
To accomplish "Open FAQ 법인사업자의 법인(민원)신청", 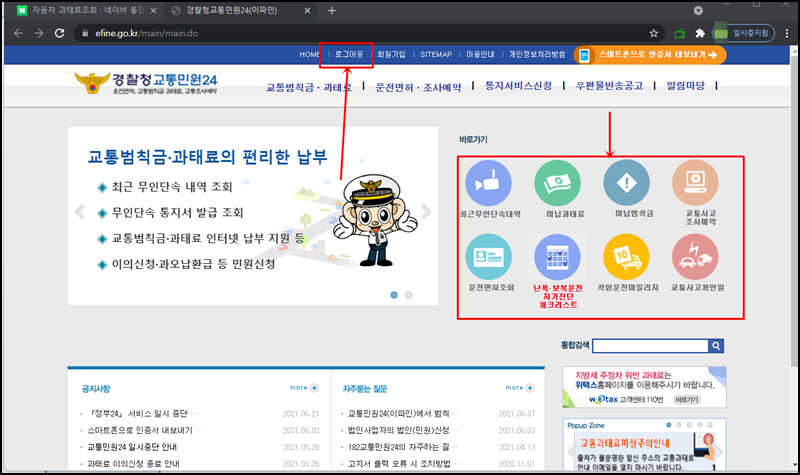I will 404,430.
